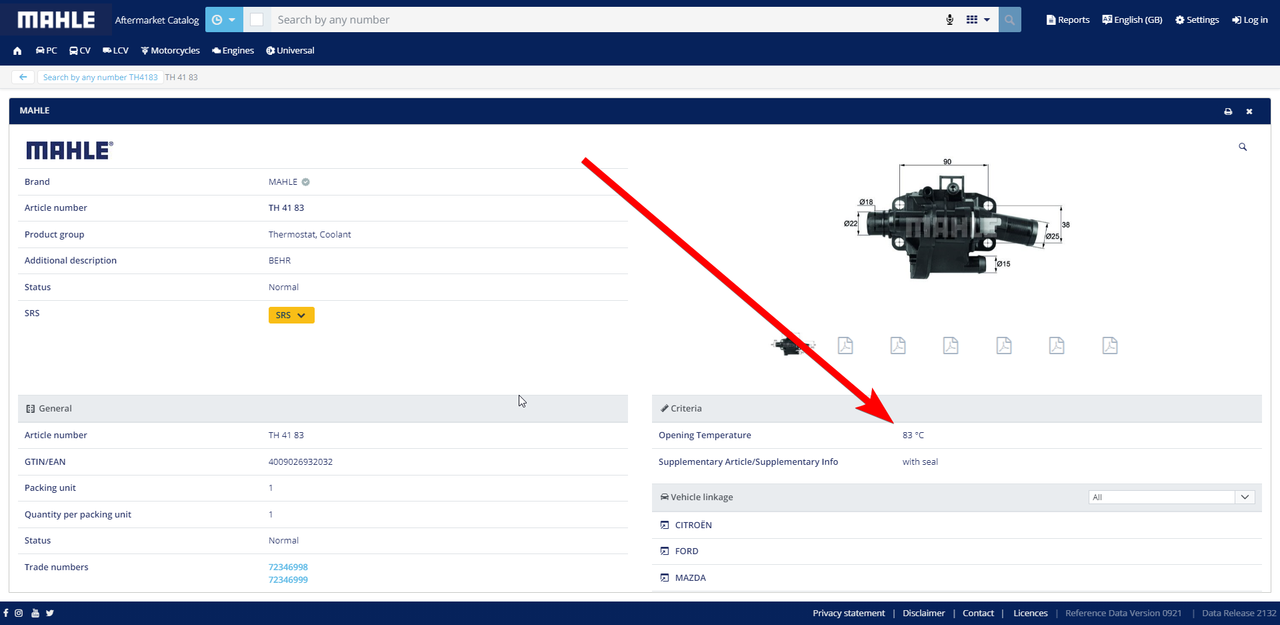Screen dimensions: 1280x625
Task: Open trade number 72346999
Action: 288,580
